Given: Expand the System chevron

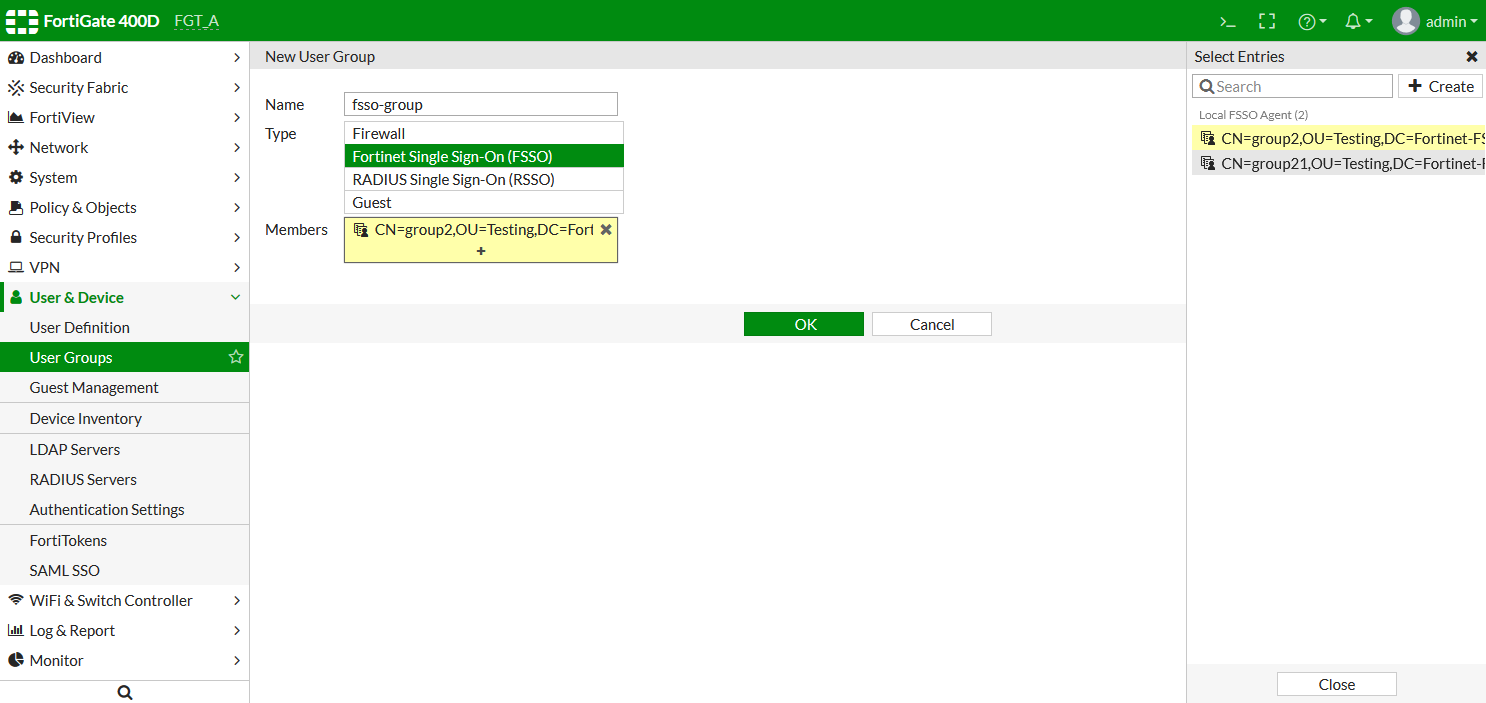Looking at the screenshot, I should (x=237, y=178).
